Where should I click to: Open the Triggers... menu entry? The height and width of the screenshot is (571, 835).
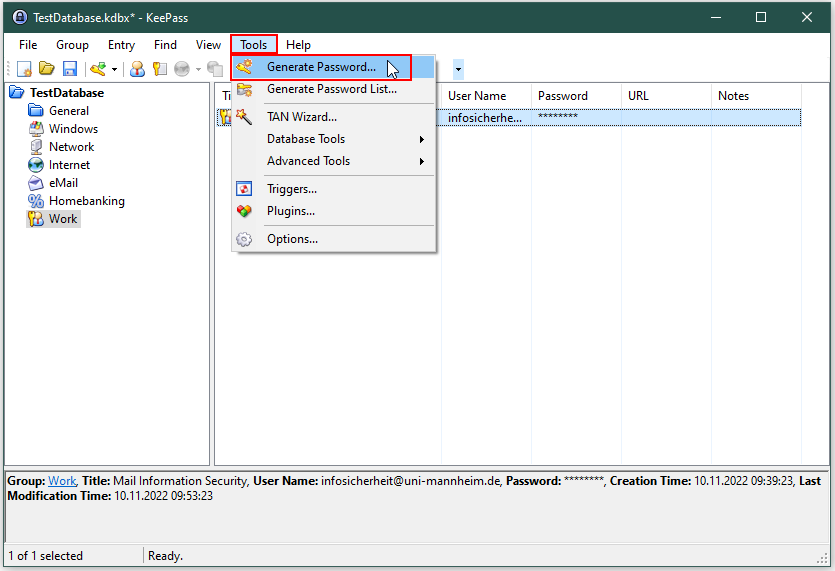[334, 189]
